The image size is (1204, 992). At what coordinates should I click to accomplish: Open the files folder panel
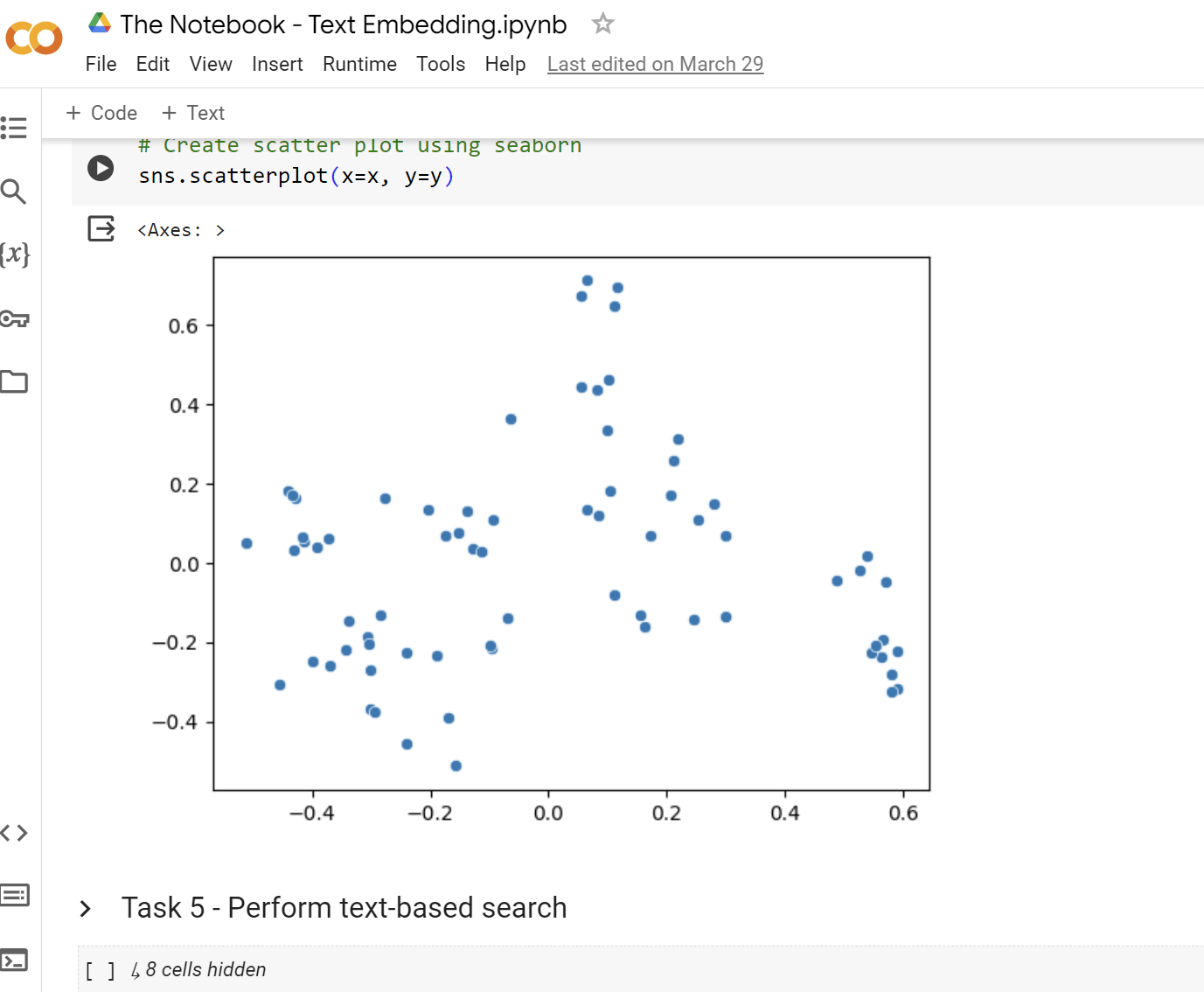point(14,382)
